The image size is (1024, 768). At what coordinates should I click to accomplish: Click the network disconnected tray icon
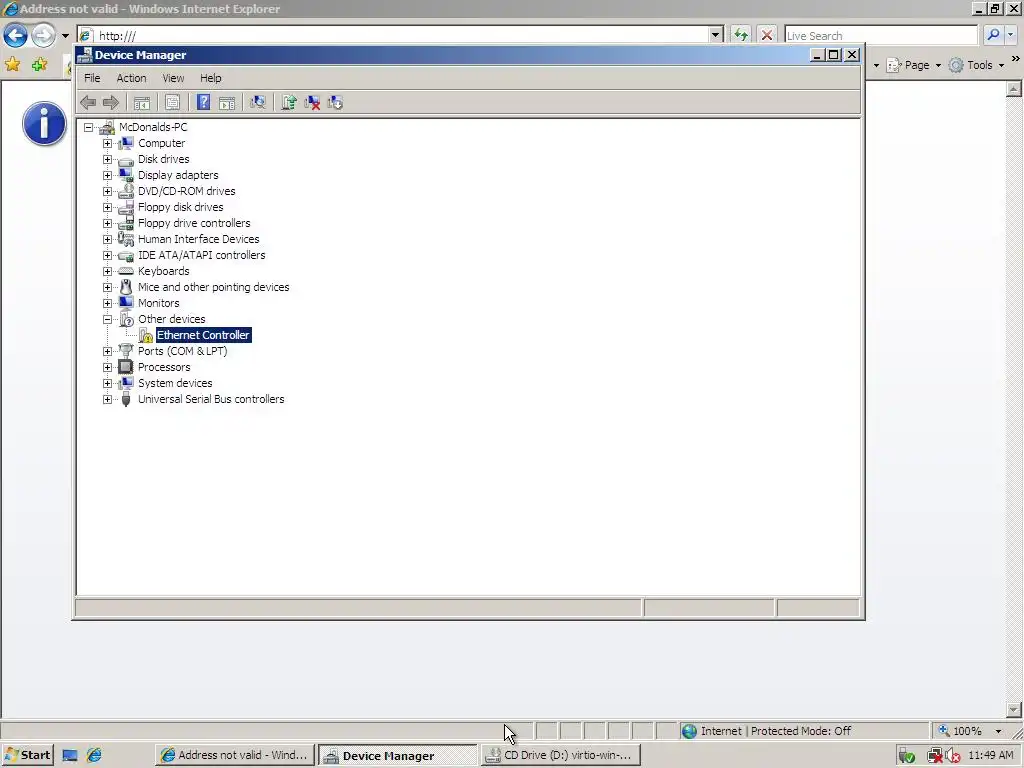tap(935, 756)
